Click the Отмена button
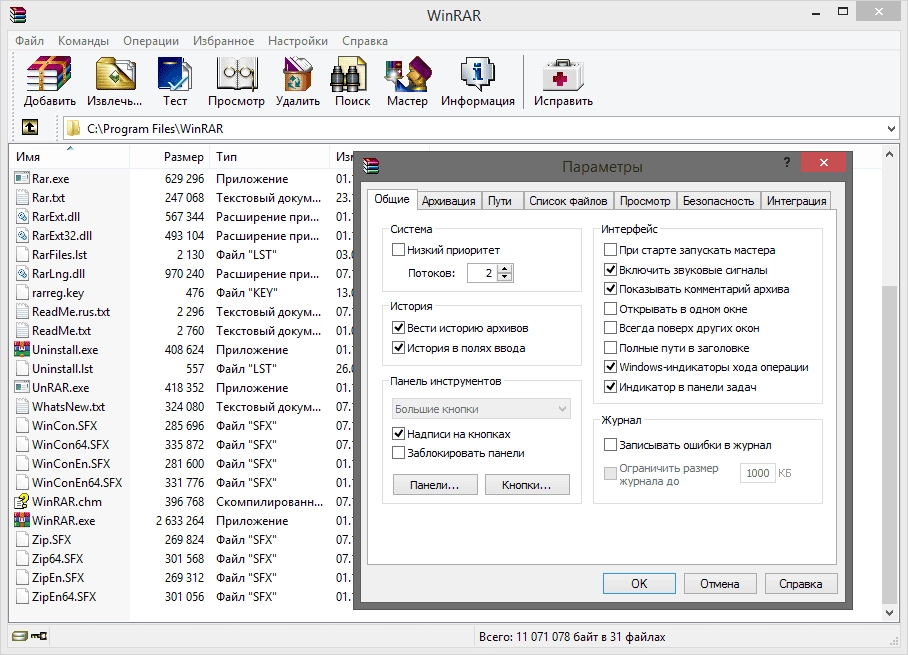 pyautogui.click(x=720, y=583)
